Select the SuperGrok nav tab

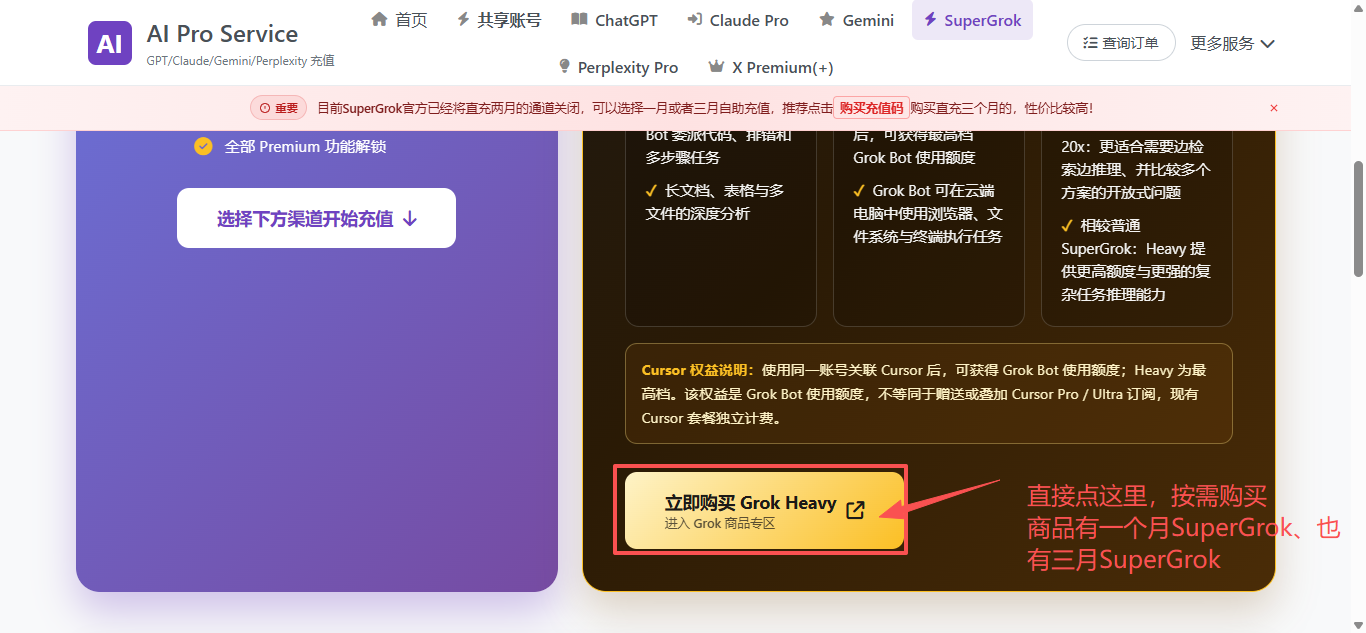972,20
